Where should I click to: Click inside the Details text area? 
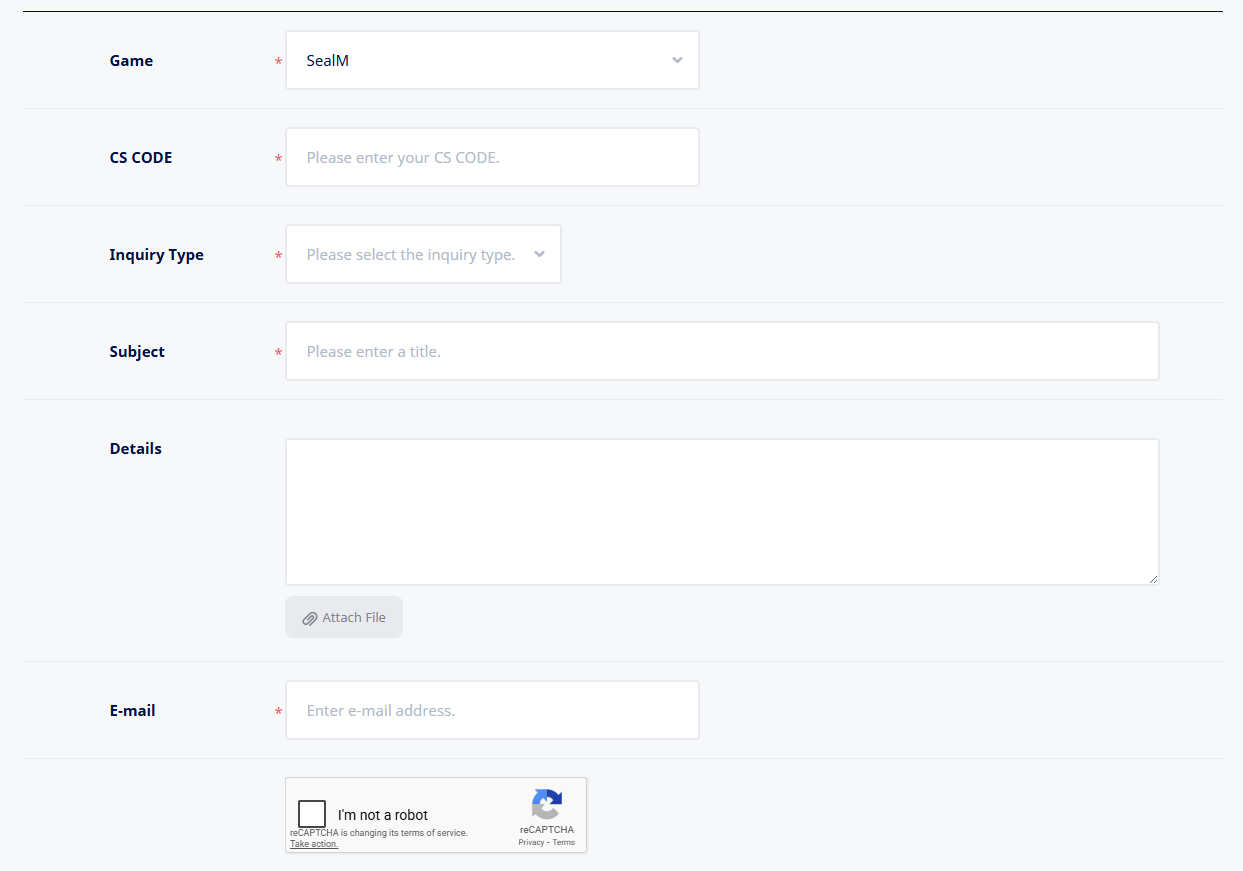(722, 512)
